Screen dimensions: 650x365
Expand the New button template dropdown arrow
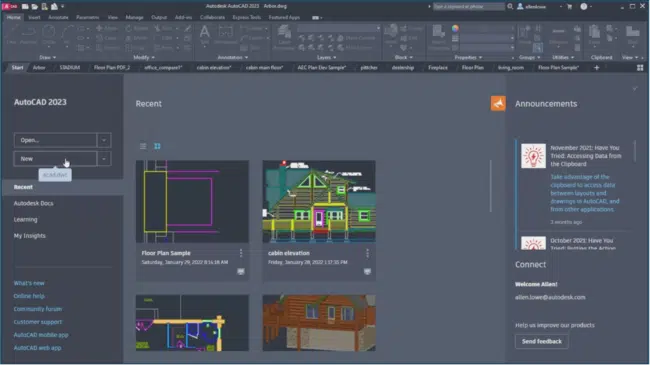(x=104, y=158)
